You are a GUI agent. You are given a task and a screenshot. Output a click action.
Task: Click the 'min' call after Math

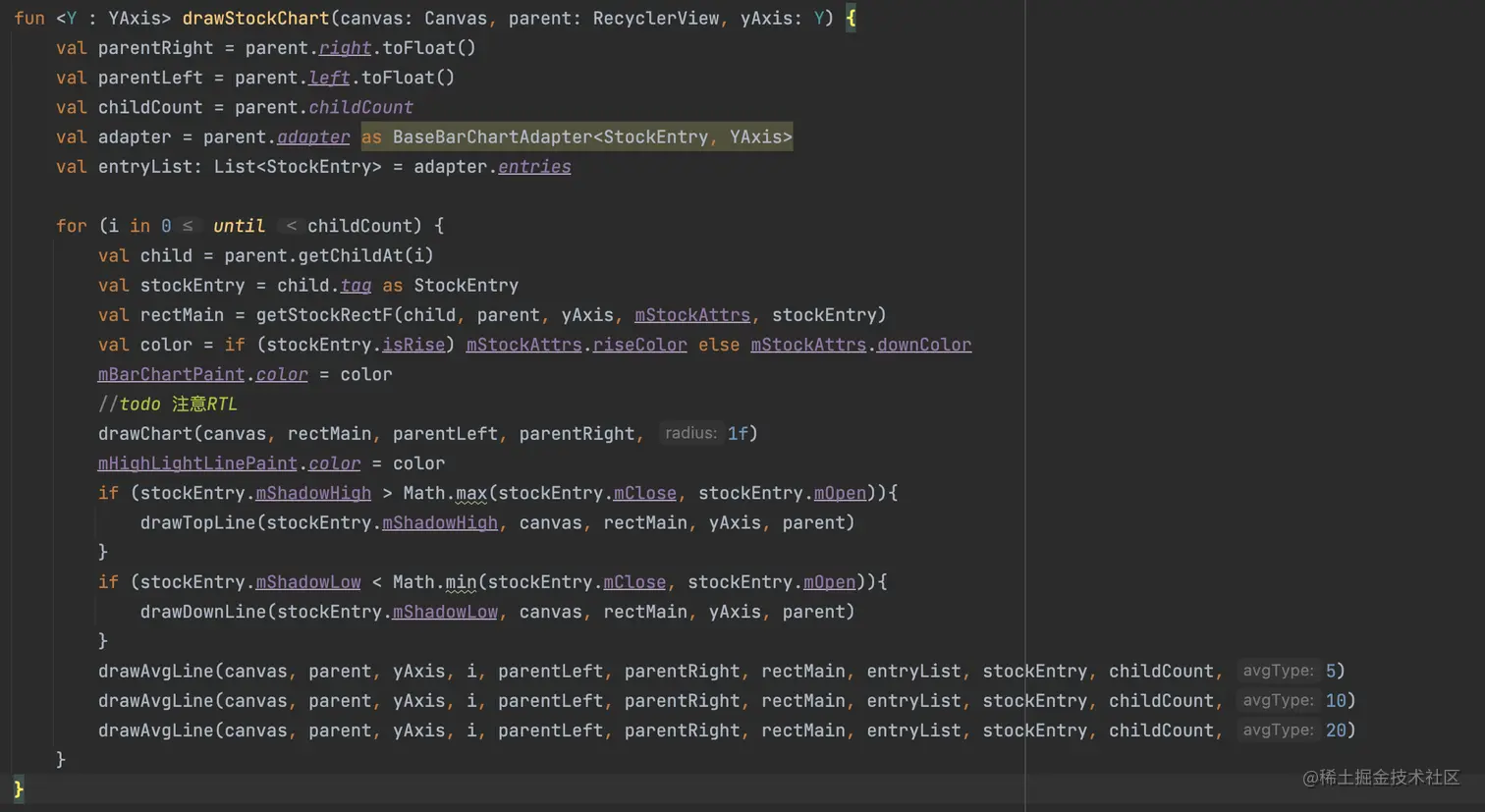tap(461, 582)
